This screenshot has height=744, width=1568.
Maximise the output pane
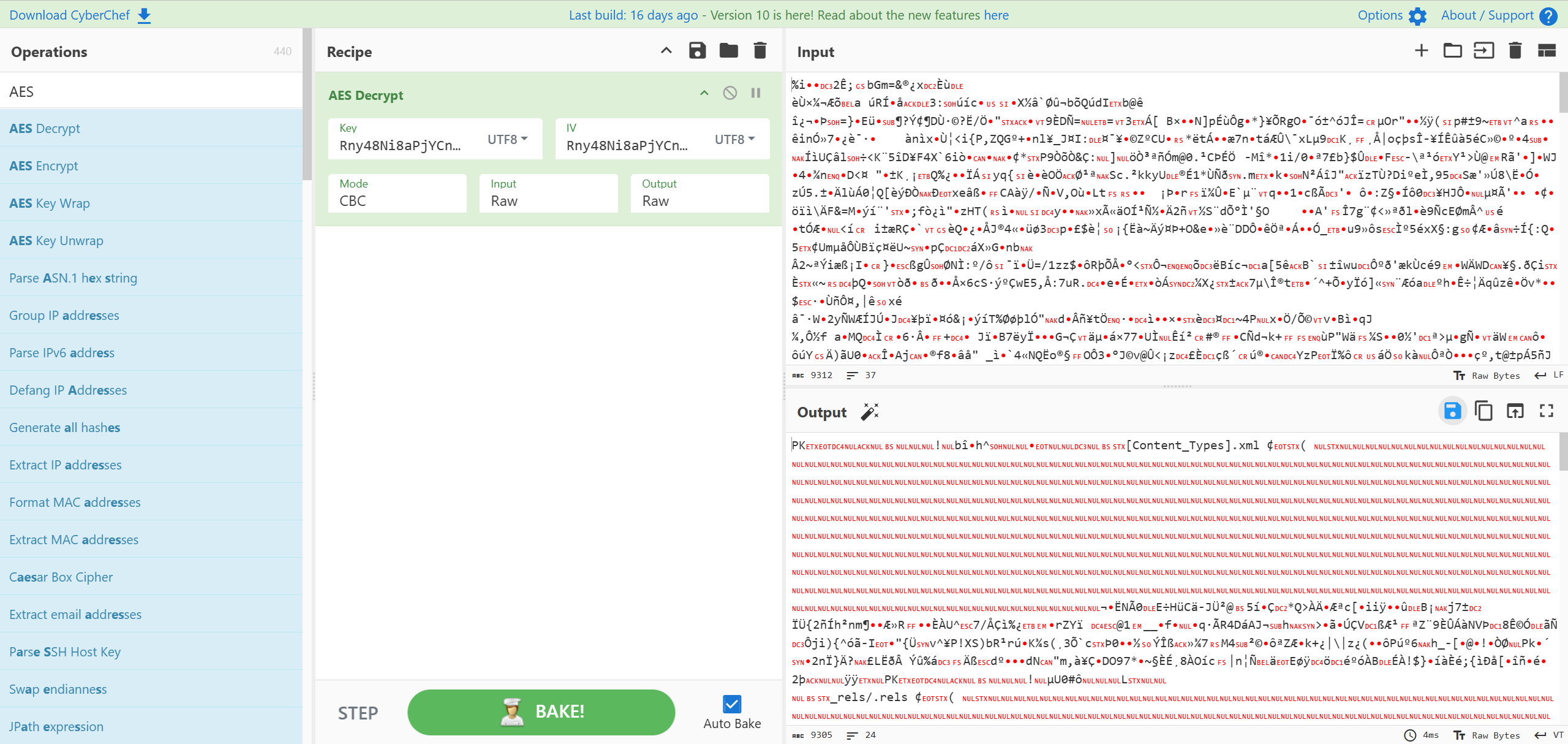[1547, 411]
